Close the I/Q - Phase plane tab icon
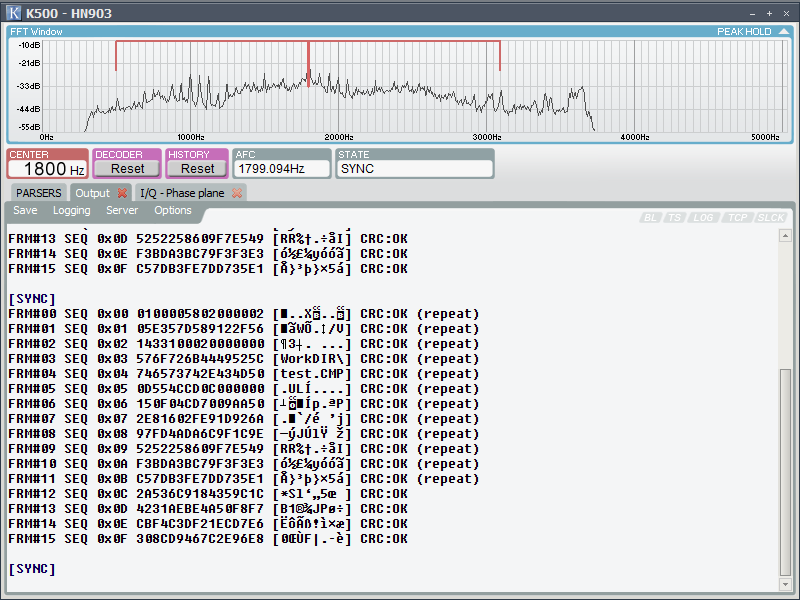This screenshot has height=600, width=800. (x=236, y=193)
